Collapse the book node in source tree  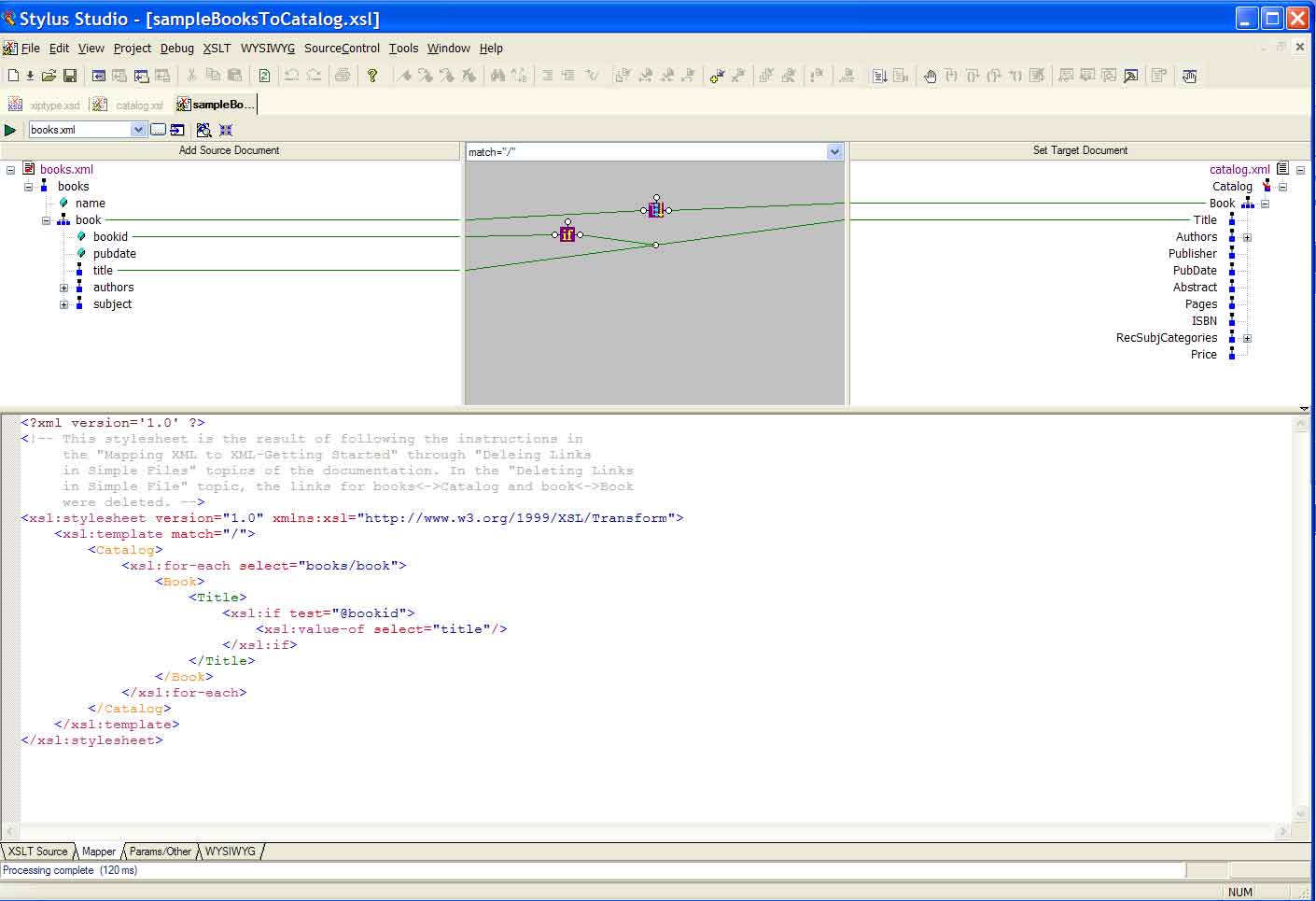click(x=46, y=220)
